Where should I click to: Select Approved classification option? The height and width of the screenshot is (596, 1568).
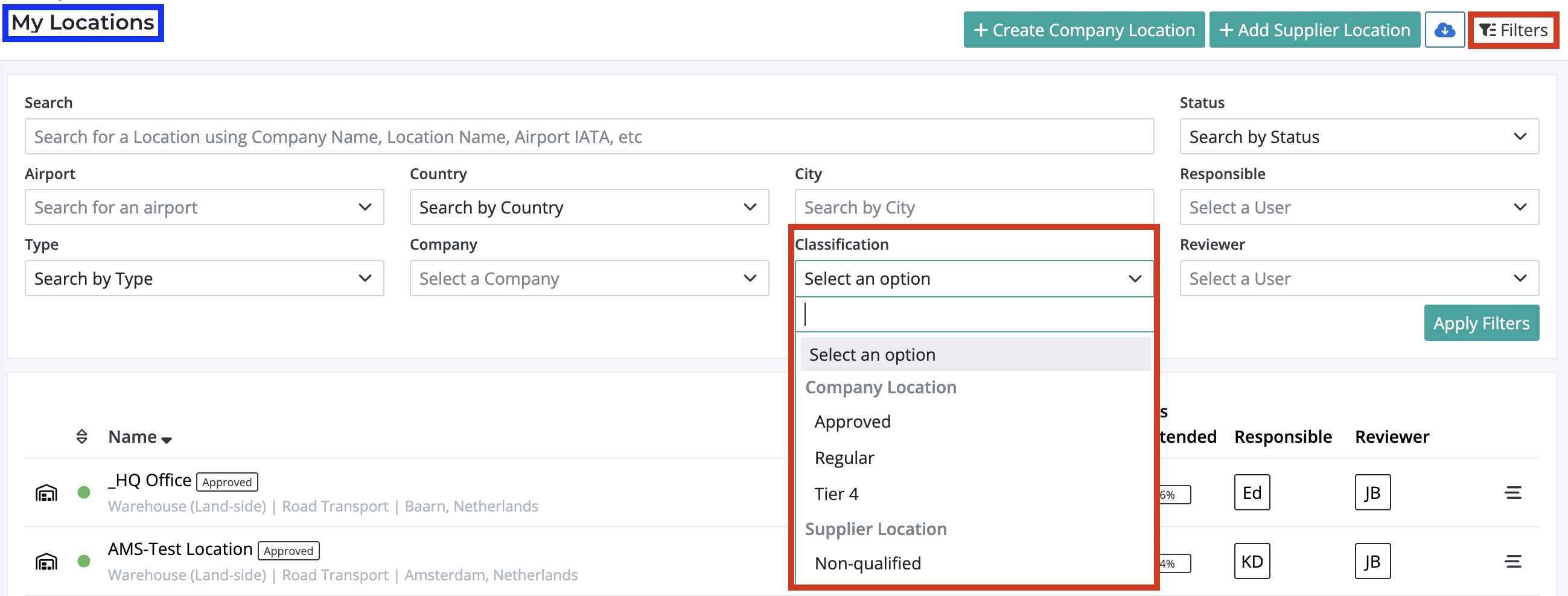852,422
